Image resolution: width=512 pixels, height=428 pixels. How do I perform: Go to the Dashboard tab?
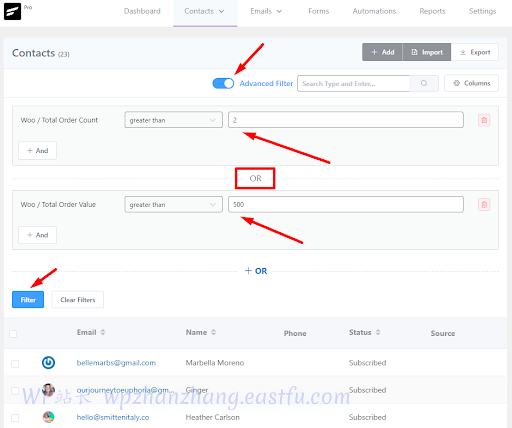pos(142,11)
